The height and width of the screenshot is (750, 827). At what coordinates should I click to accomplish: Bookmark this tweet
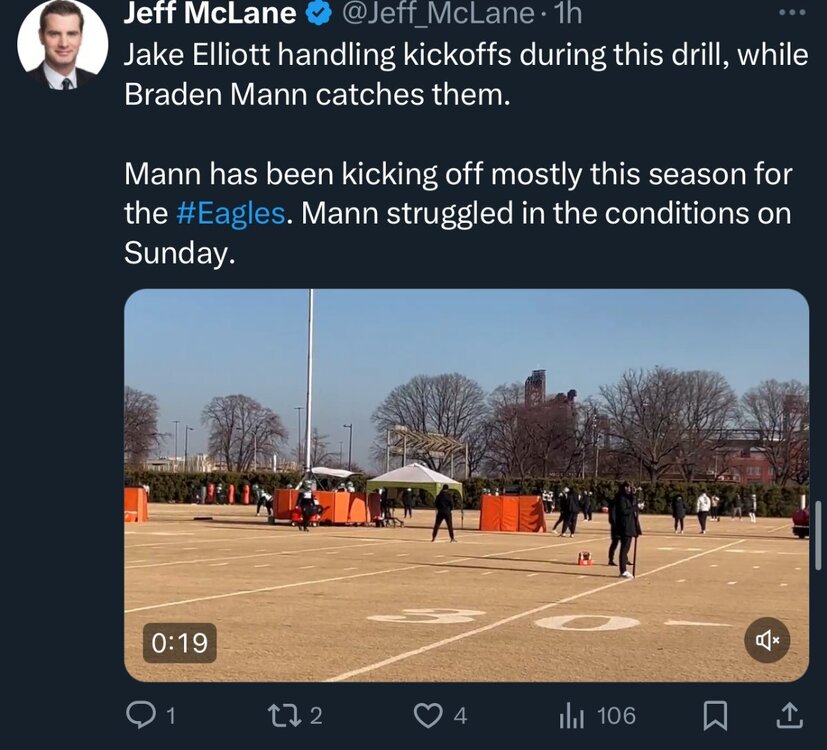coord(716,716)
